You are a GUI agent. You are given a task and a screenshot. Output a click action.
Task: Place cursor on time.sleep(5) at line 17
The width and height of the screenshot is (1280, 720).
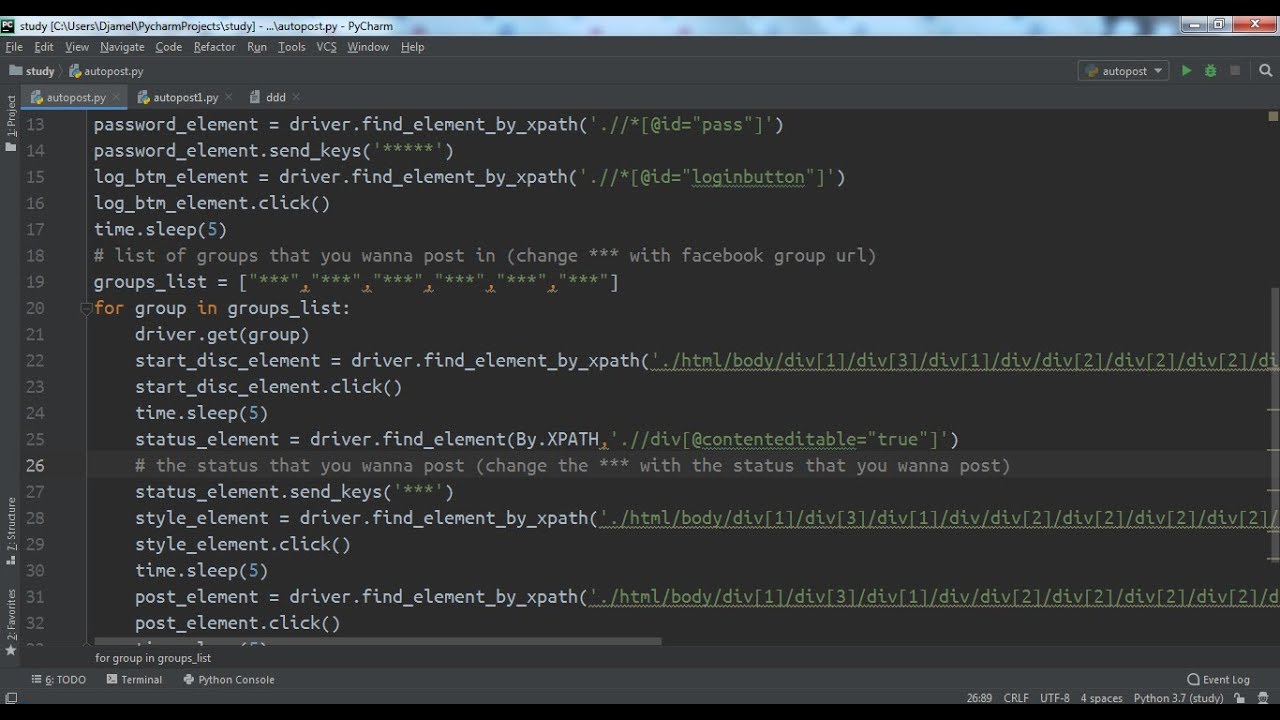click(x=160, y=229)
